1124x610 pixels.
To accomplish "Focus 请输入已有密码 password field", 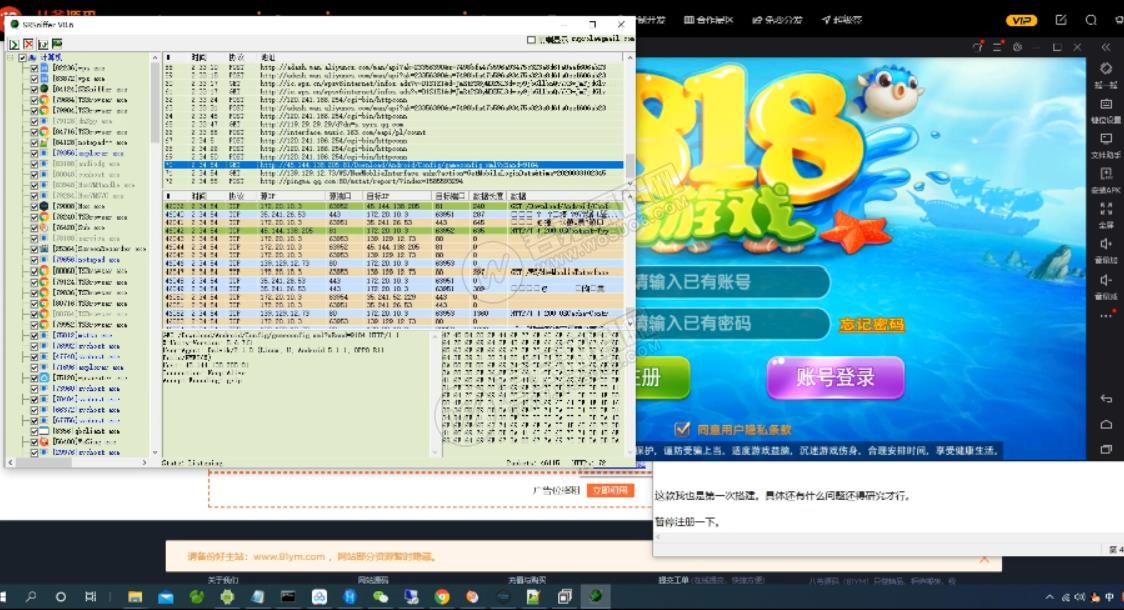I will tap(731, 323).
